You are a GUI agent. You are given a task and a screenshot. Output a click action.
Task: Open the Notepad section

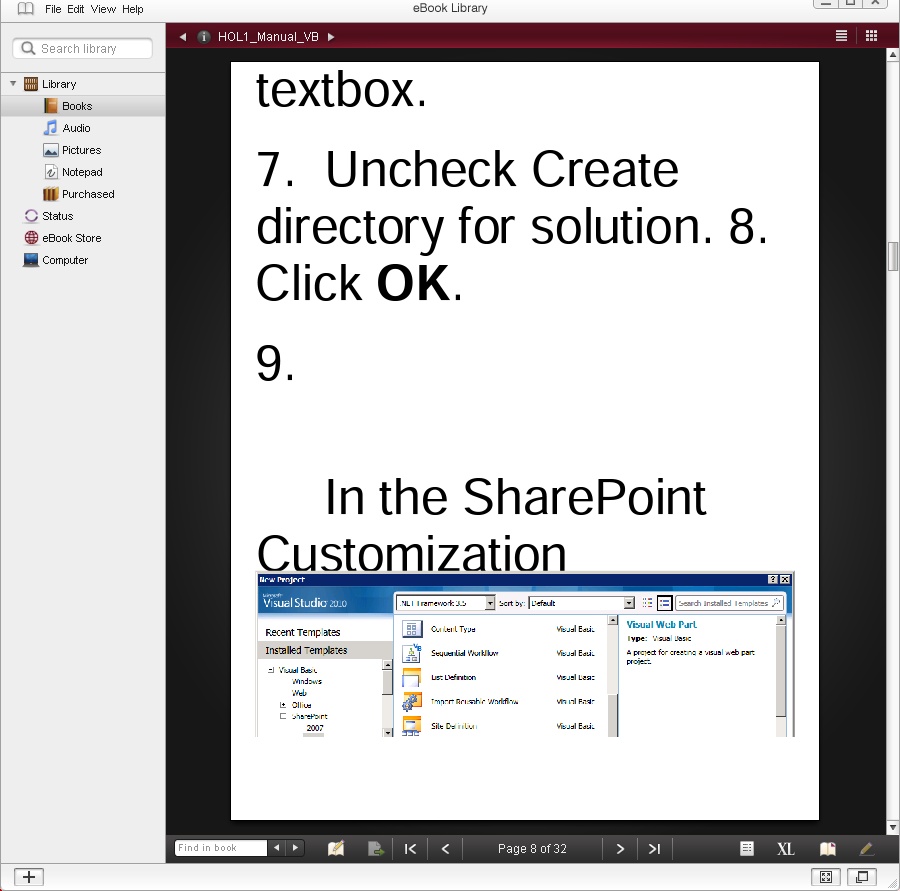[x=82, y=172]
